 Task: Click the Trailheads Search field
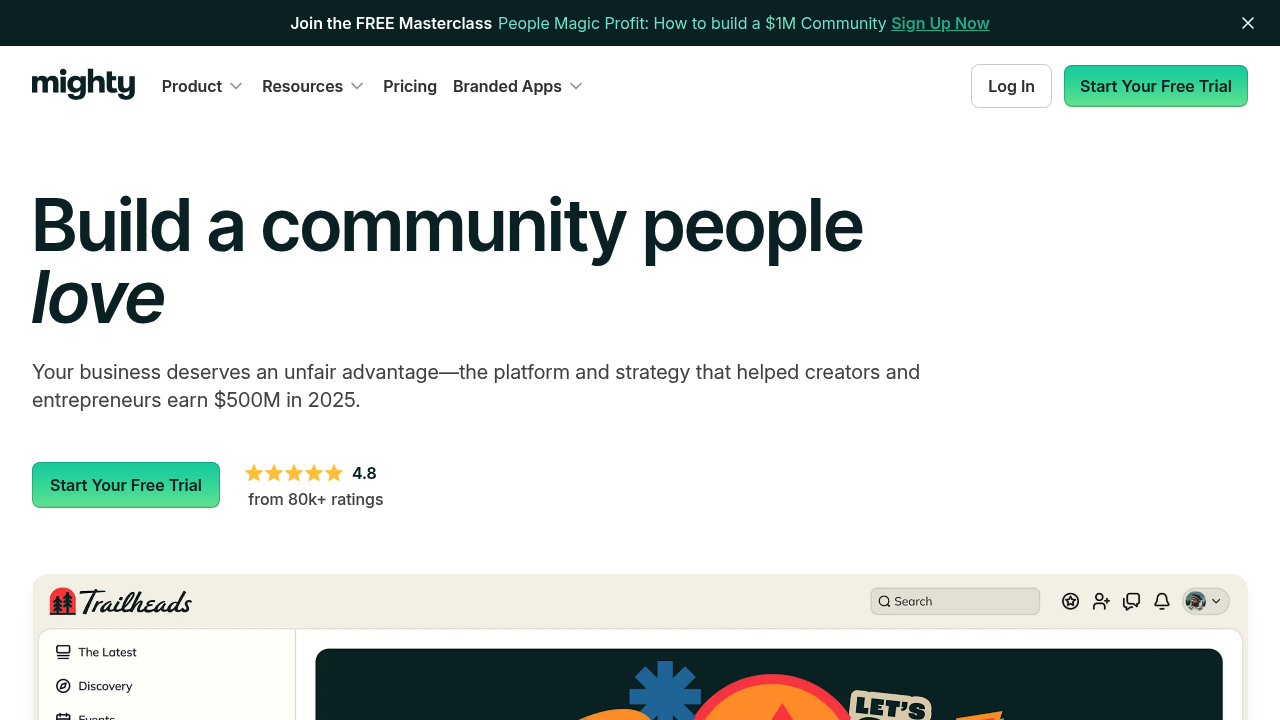coord(955,601)
